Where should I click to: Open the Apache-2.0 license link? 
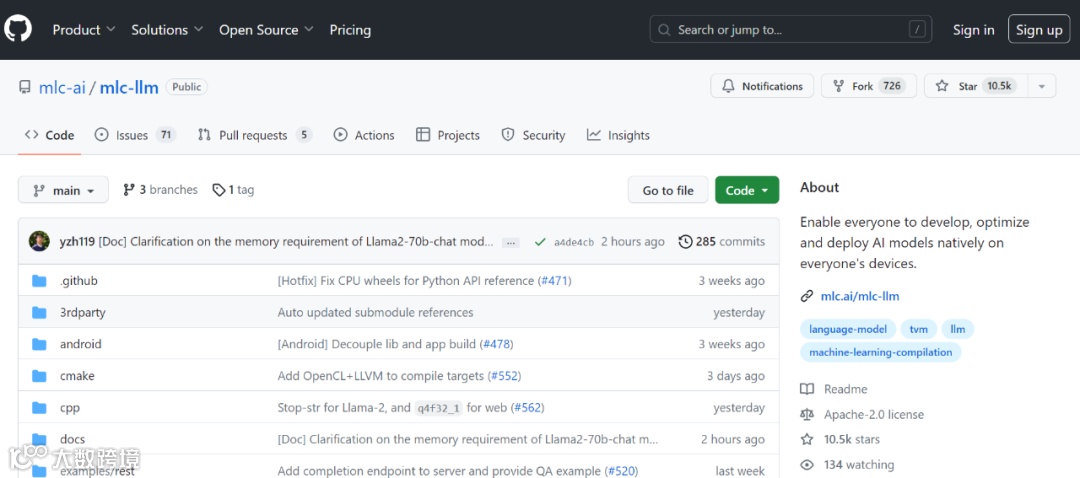point(873,415)
